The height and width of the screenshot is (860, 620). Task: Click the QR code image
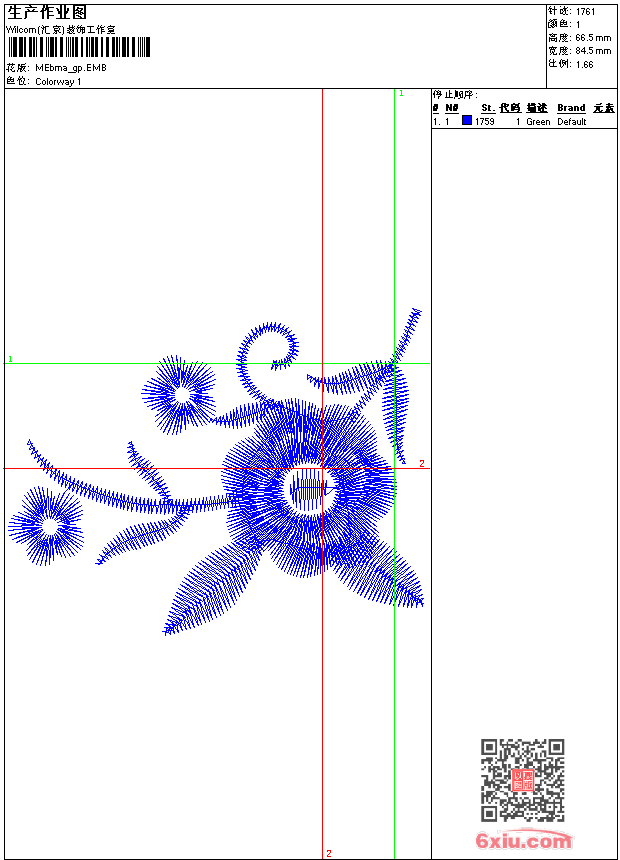[x=522, y=780]
